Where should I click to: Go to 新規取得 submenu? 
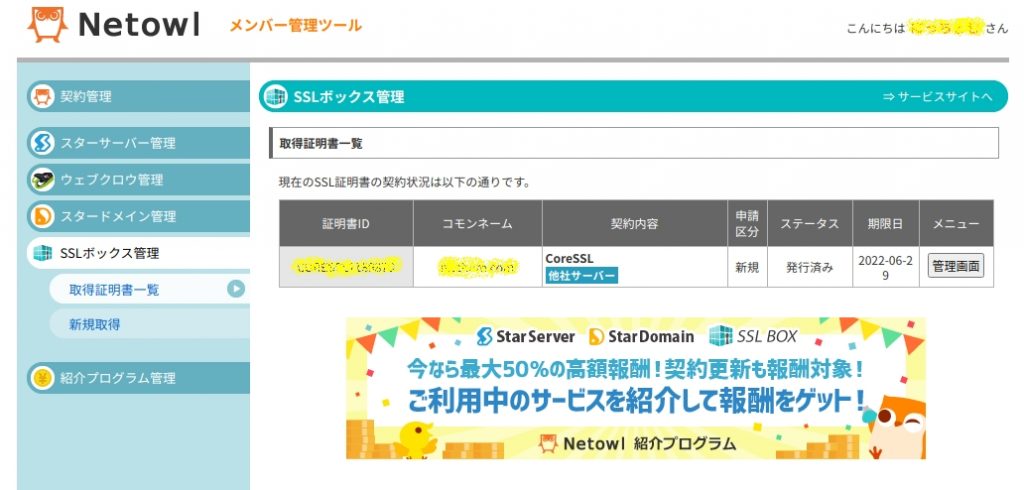pos(149,324)
